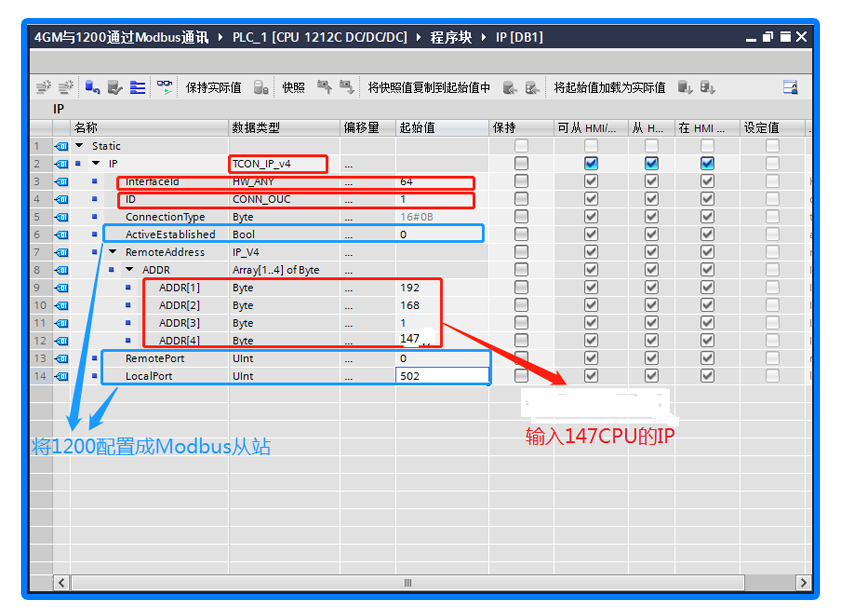Click the 起始值 column header

[442, 128]
